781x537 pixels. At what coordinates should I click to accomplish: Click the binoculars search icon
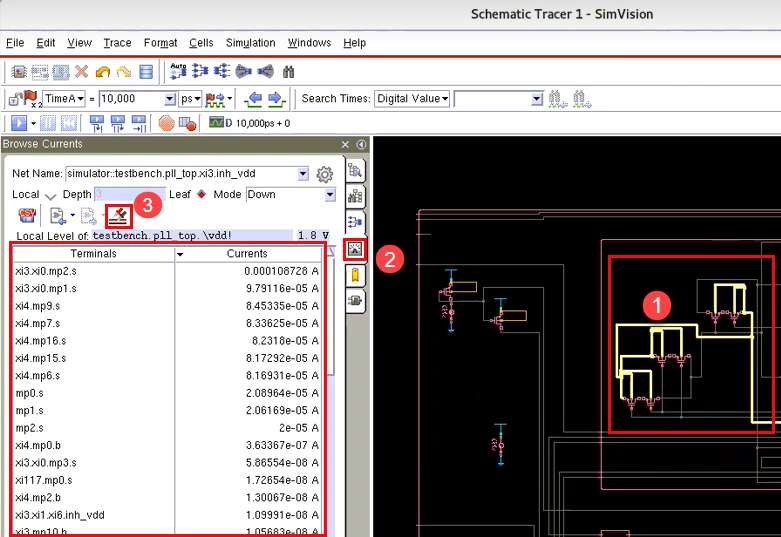[289, 72]
